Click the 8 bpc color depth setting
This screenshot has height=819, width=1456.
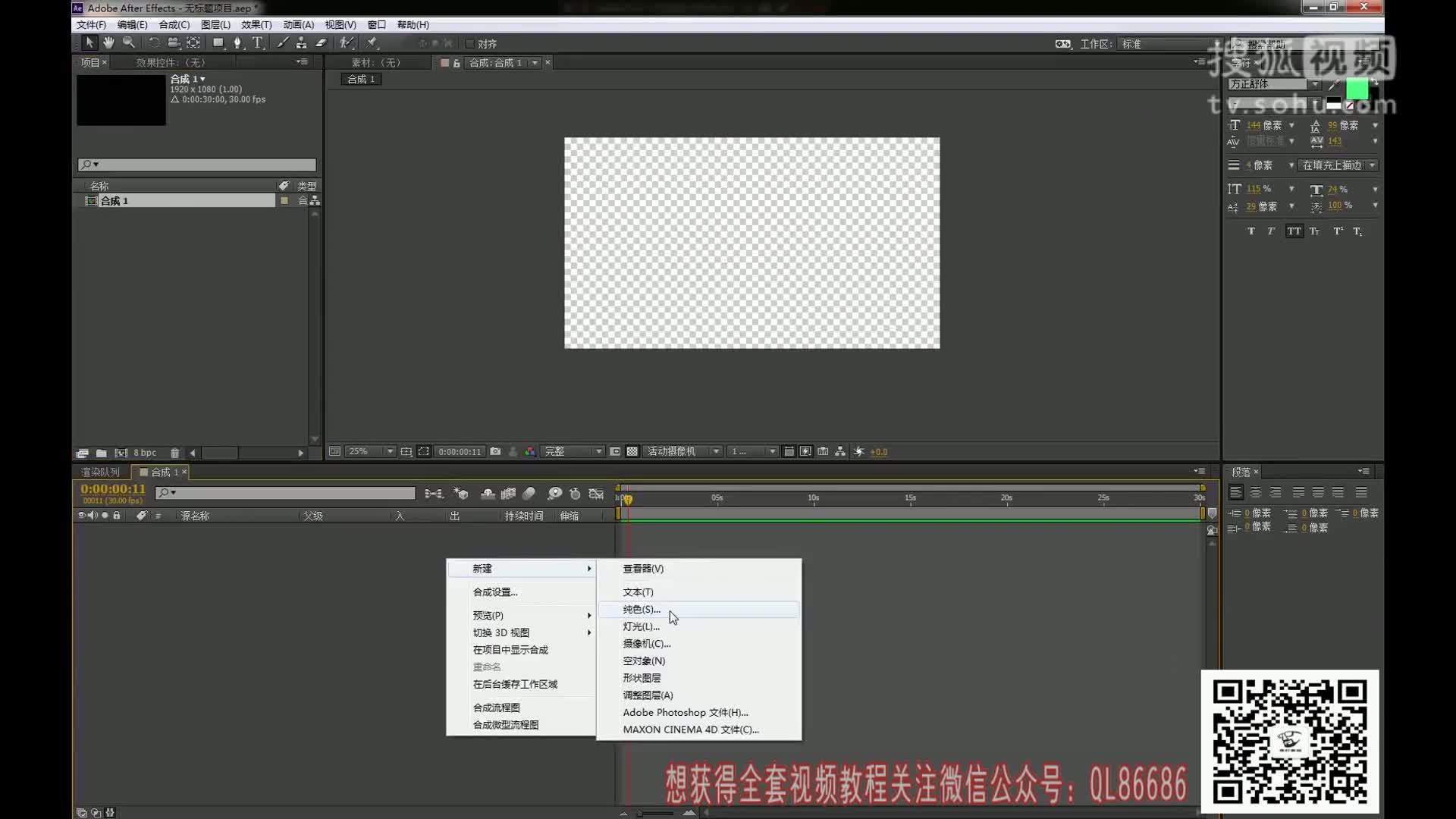[x=145, y=453]
